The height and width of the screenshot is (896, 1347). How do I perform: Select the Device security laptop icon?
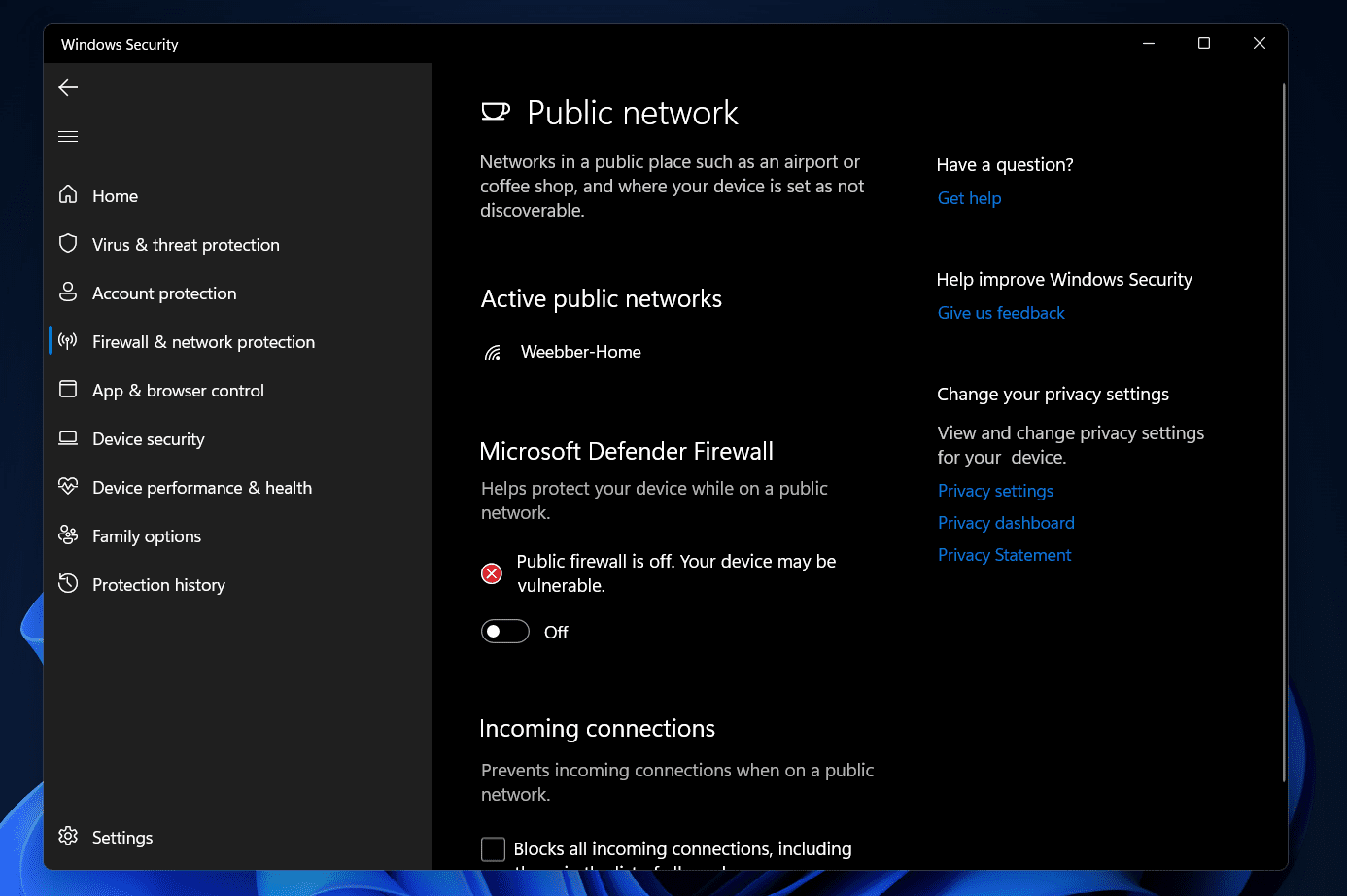pyautogui.click(x=68, y=438)
